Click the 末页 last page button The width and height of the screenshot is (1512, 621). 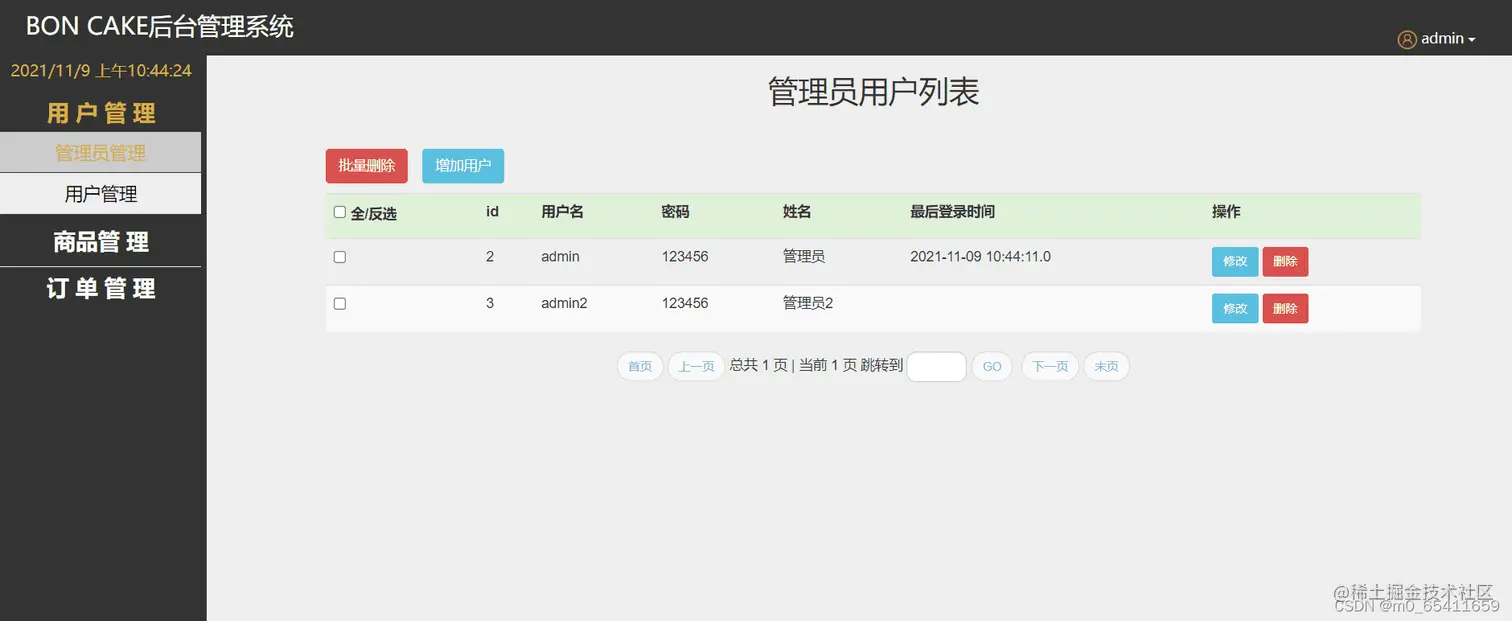(x=1106, y=366)
